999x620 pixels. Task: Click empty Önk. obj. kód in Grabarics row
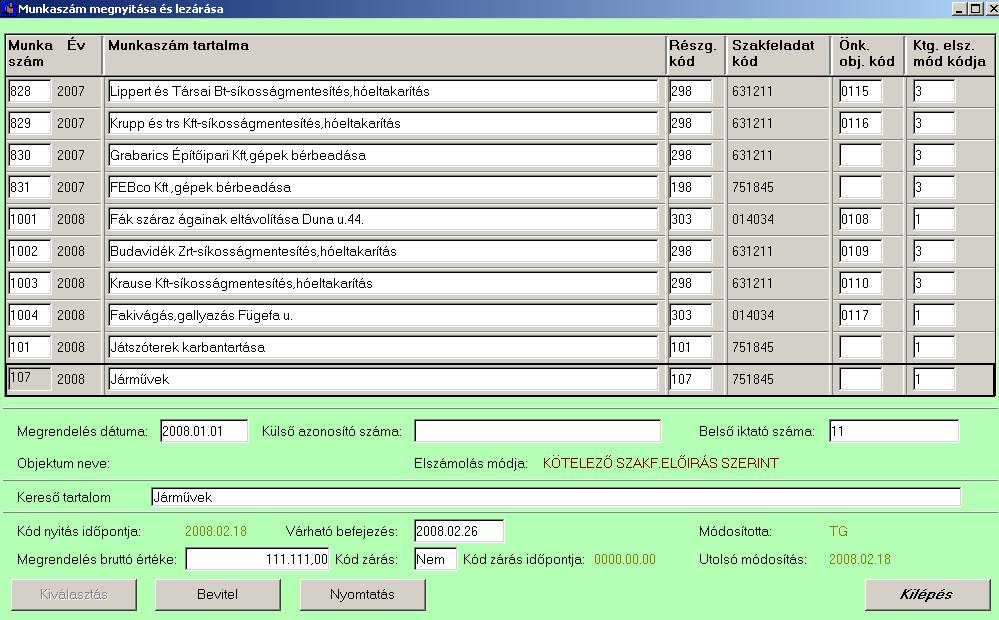point(861,155)
